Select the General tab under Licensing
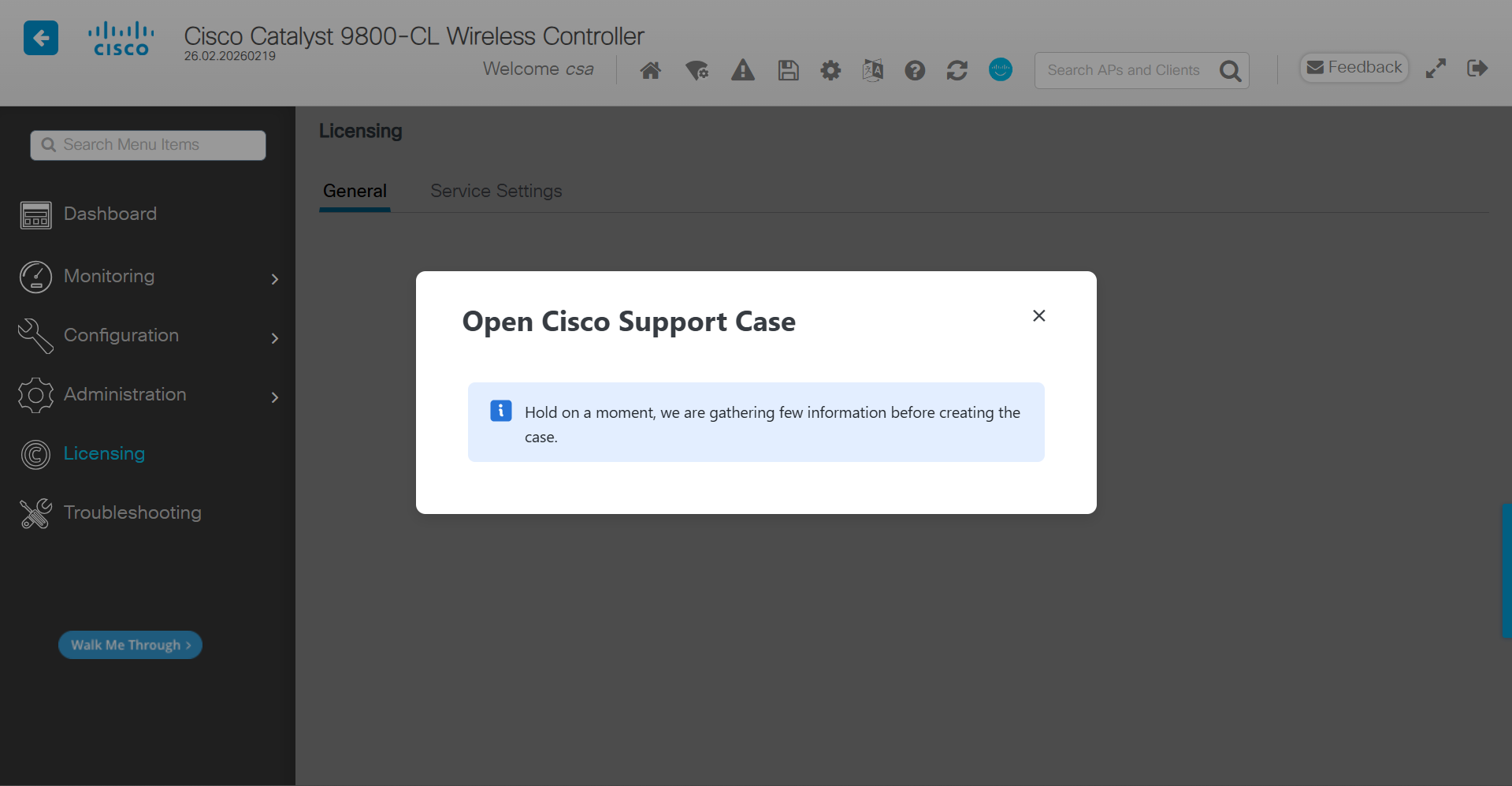The image size is (1512, 786). tap(355, 191)
